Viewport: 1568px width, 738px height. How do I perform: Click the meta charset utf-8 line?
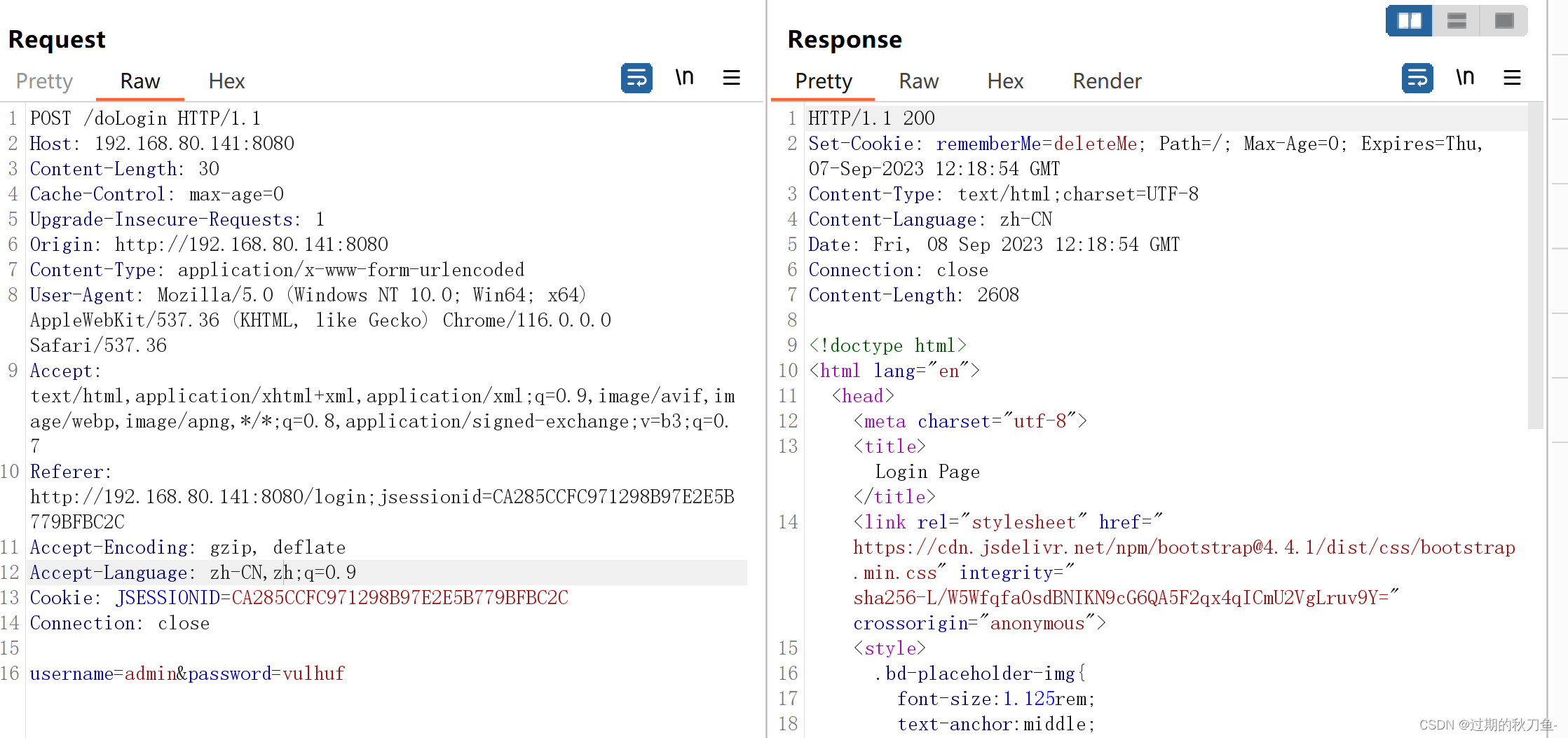[970, 421]
